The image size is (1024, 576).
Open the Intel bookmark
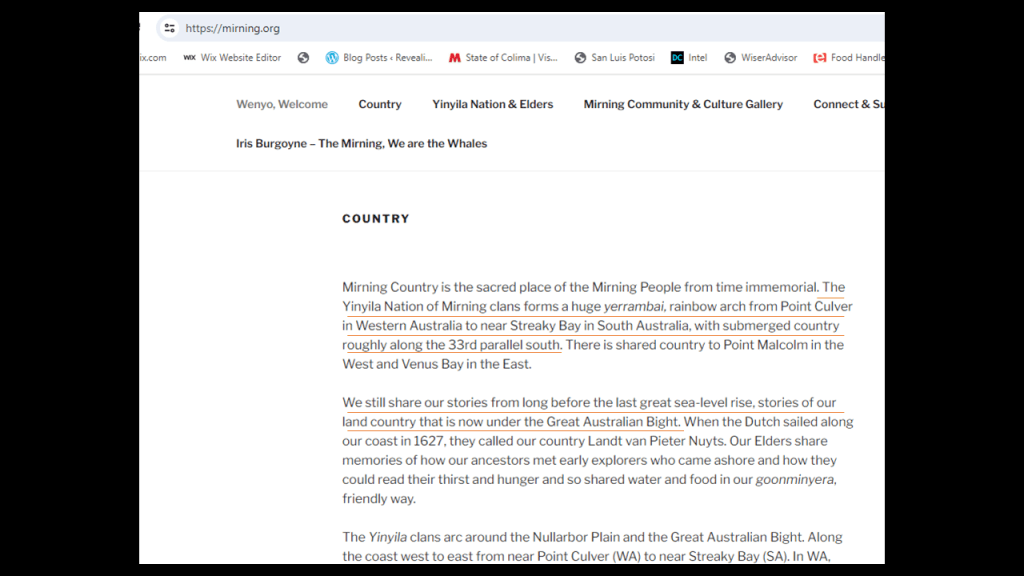point(689,58)
